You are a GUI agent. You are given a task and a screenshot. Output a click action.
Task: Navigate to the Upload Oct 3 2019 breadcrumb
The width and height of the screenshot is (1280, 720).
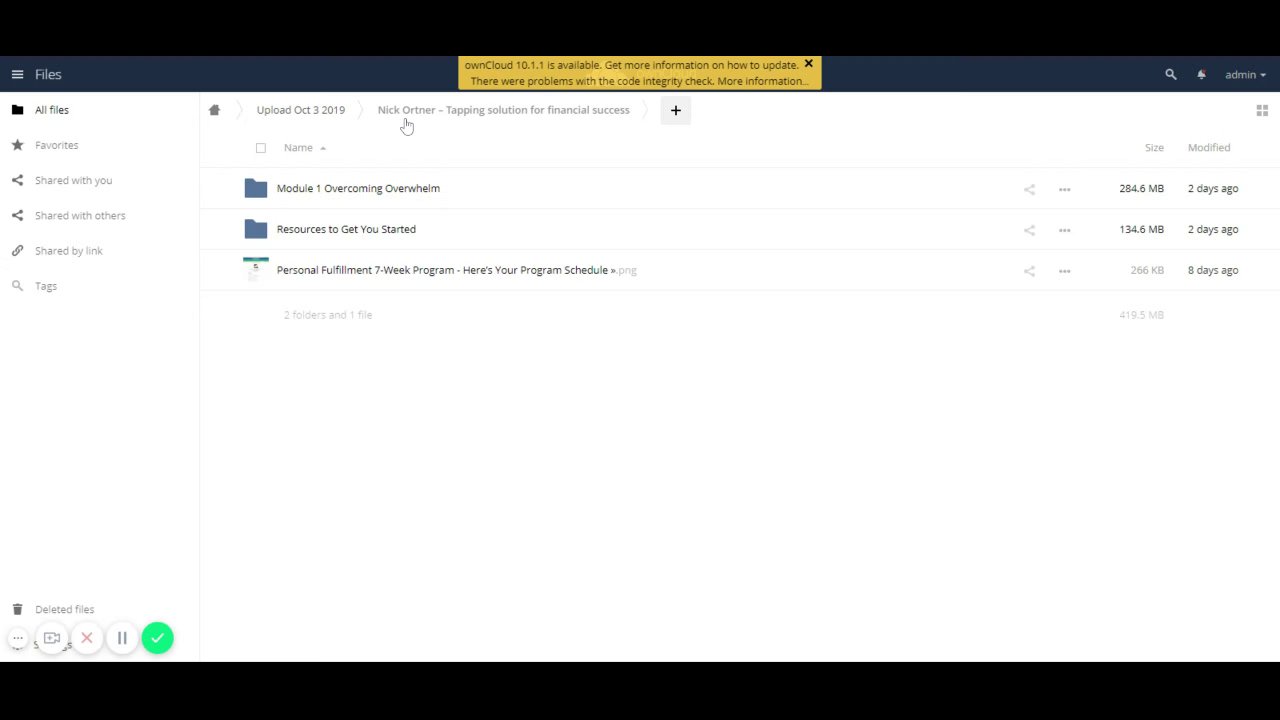[x=300, y=110]
